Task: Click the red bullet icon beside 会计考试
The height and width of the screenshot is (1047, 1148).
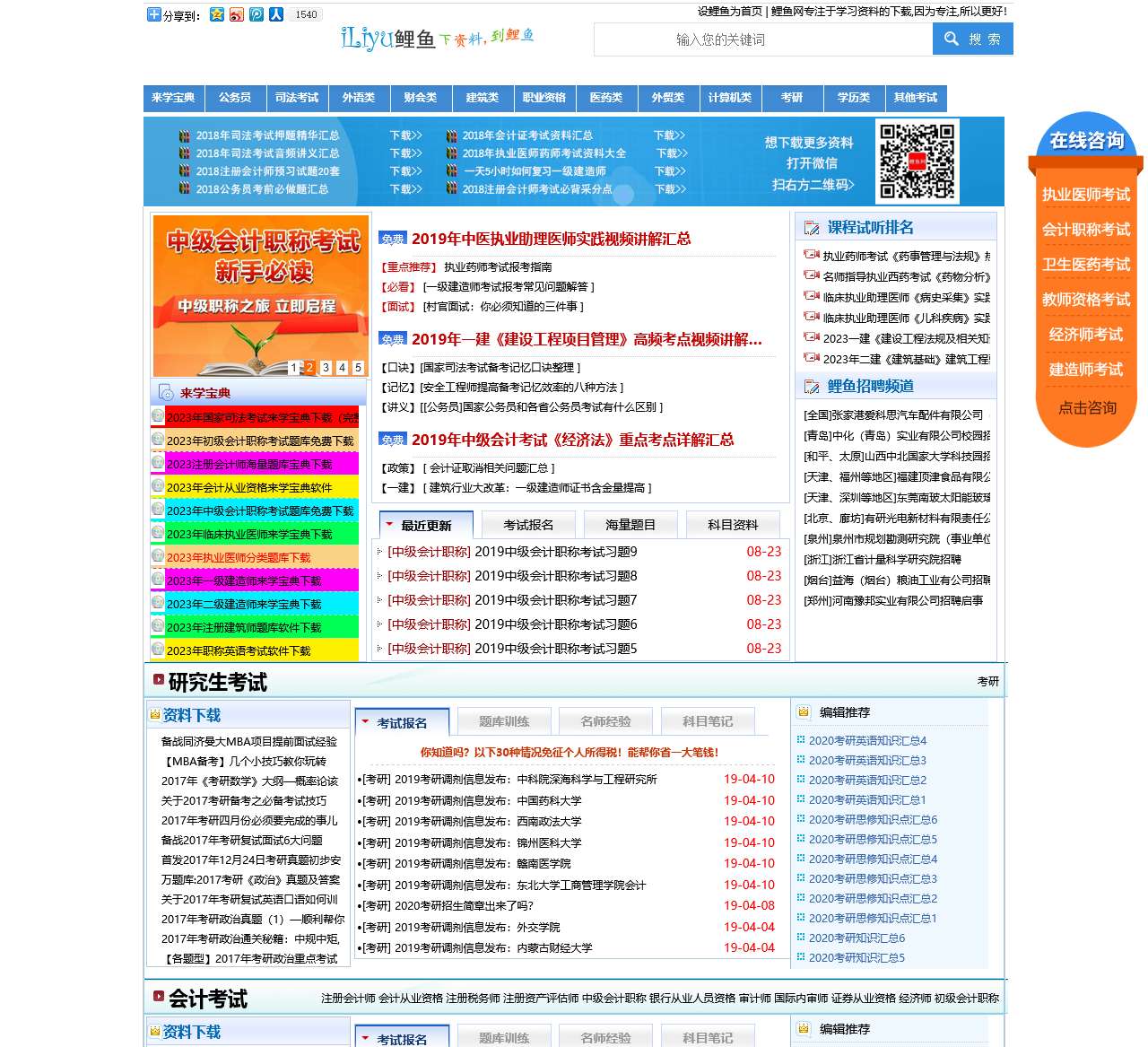Action: click(159, 996)
